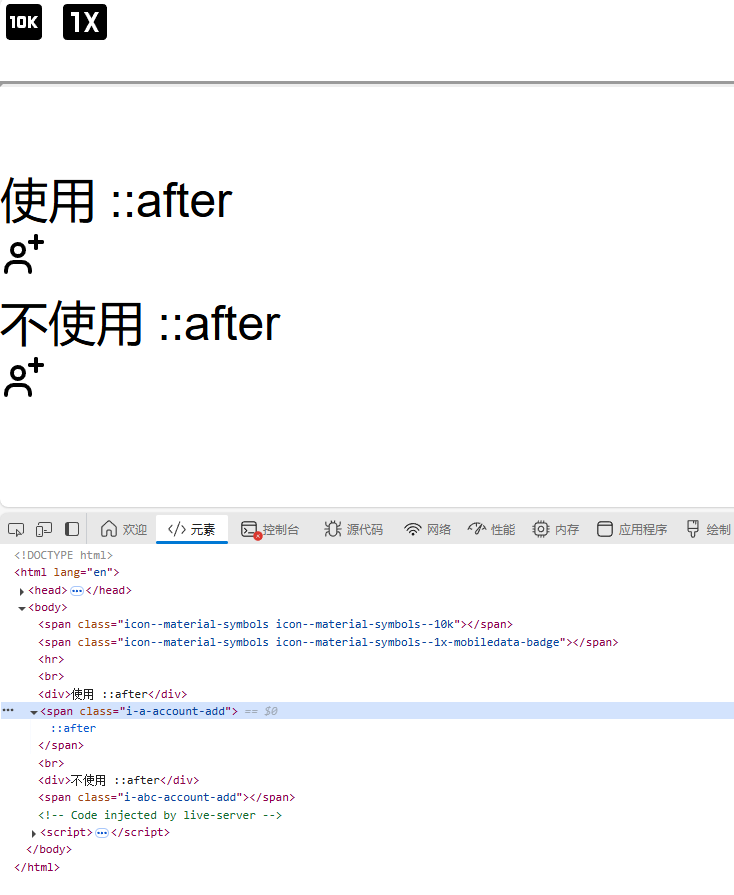734x895 pixels.
Task: Click the account-add icon under 不使用 ::after
Action: click(24, 378)
